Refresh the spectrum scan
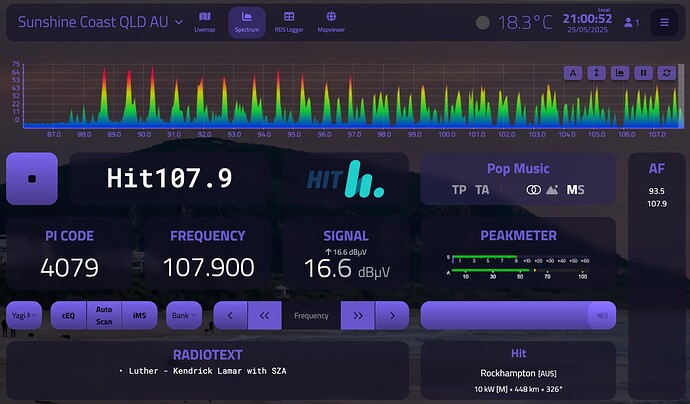Viewport: 690px width, 404px height. (x=667, y=73)
